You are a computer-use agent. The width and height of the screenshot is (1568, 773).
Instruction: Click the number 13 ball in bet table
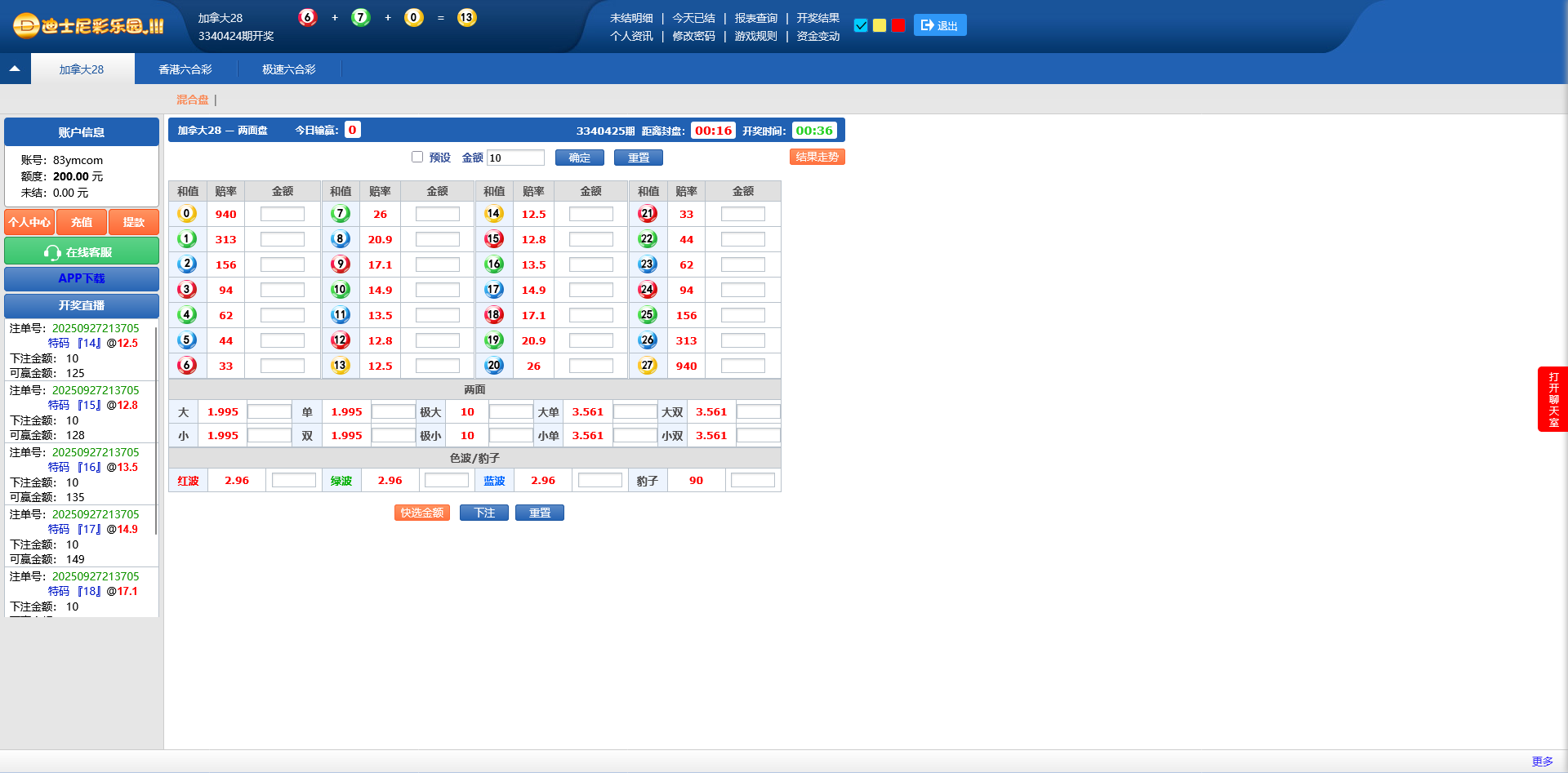[x=341, y=366]
